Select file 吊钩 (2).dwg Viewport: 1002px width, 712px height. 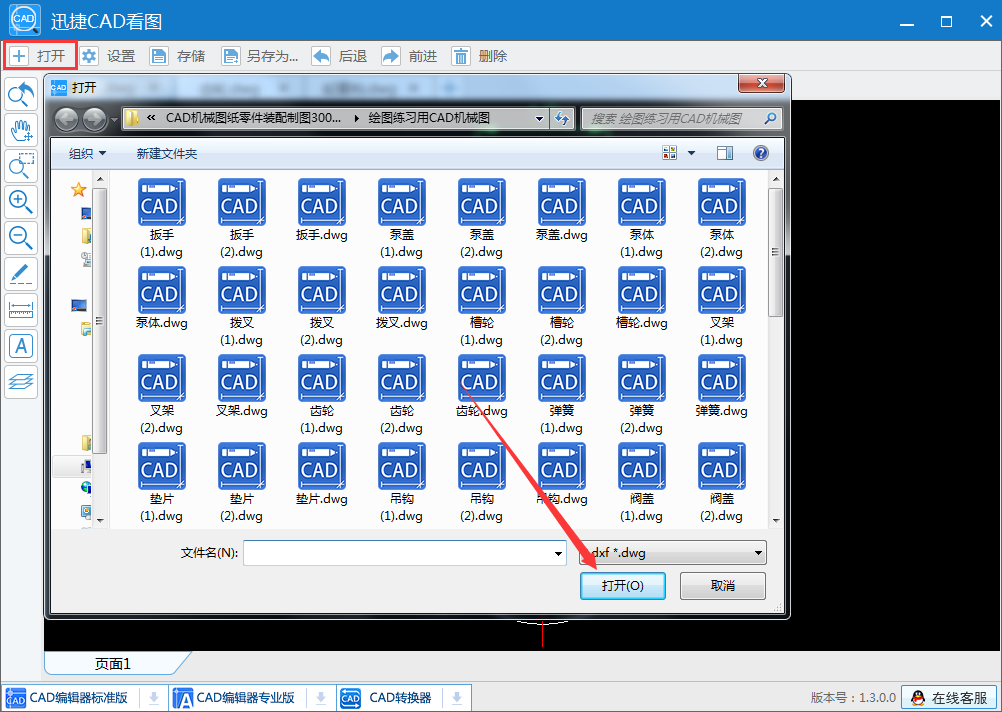[481, 482]
